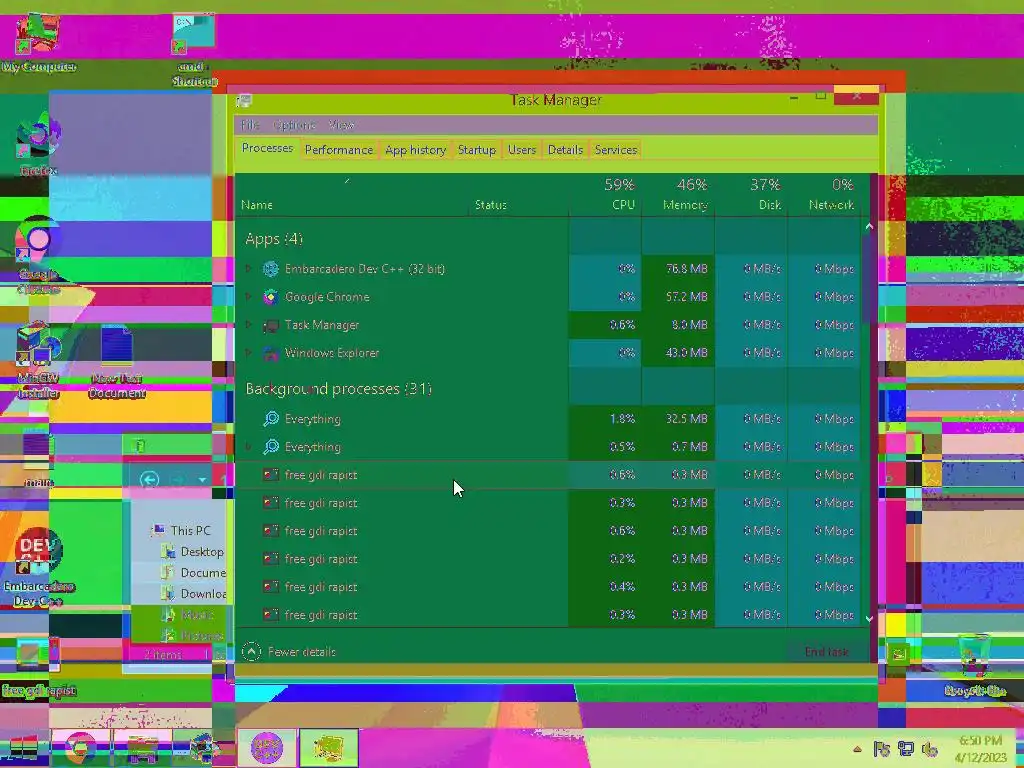Click scrollbar up arrow in process list
The image size is (1024, 768).
click(x=869, y=226)
